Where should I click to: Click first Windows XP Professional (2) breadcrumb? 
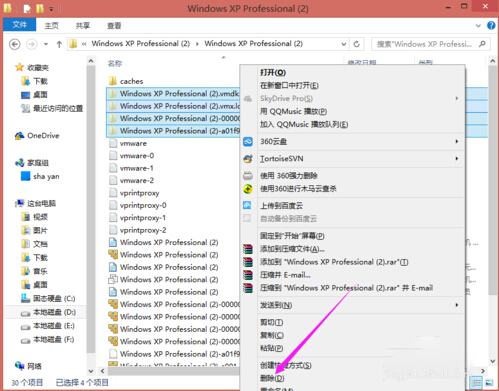click(141, 44)
